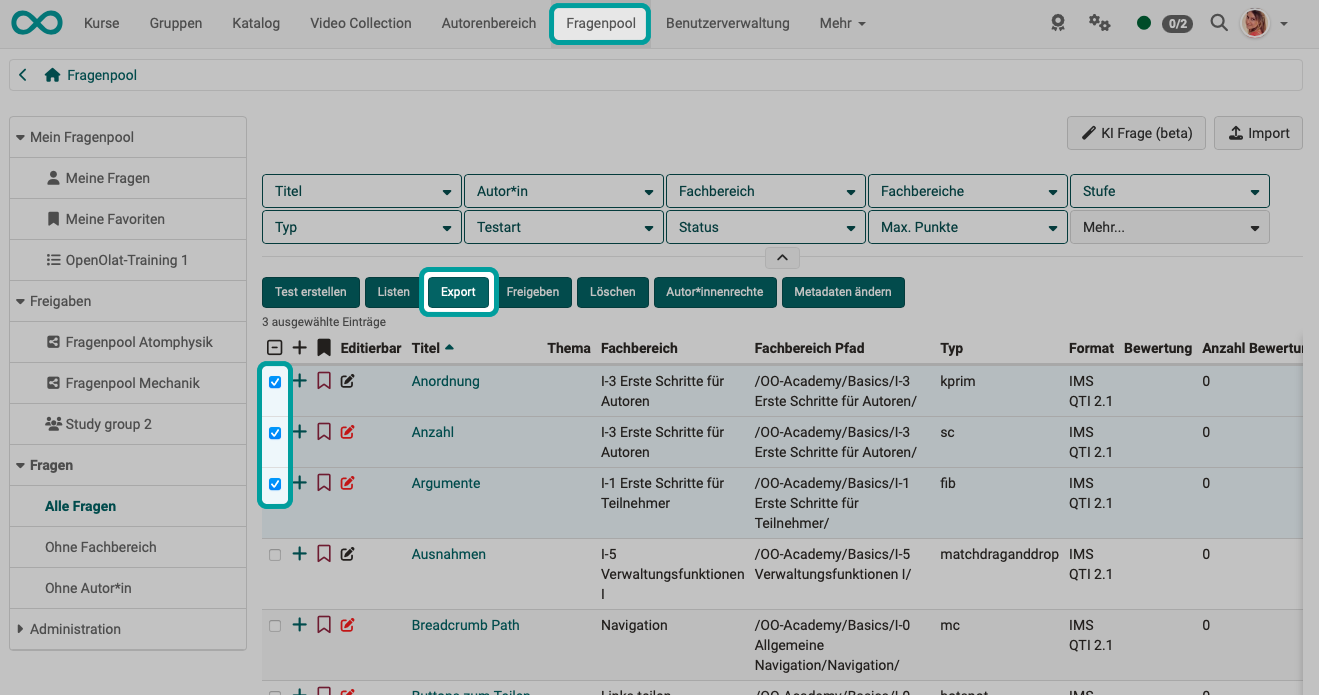
Task: Click the bookmark flag icon on the Anordnung row
Action: [x=323, y=381]
